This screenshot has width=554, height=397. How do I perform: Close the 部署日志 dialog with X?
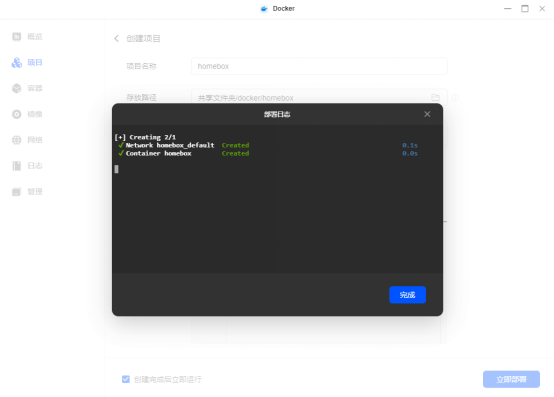[427, 114]
